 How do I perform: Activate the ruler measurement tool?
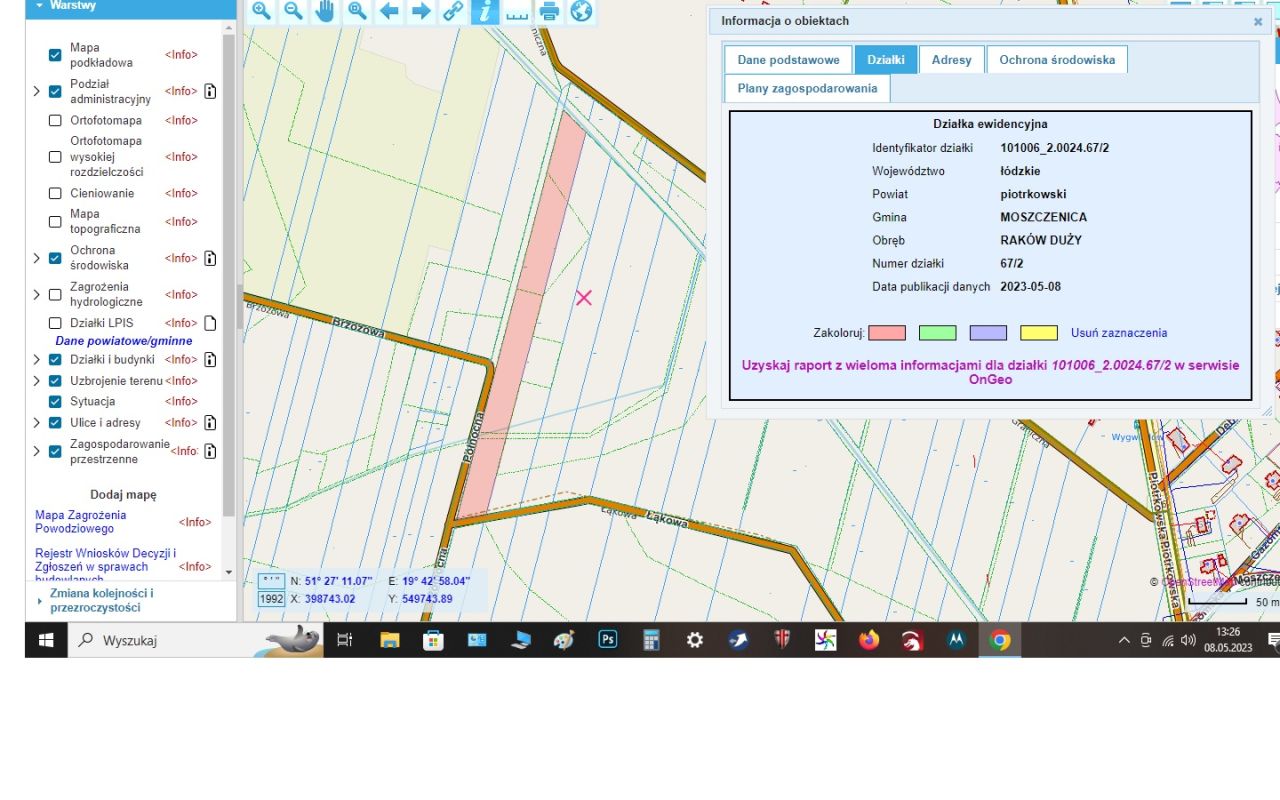517,11
